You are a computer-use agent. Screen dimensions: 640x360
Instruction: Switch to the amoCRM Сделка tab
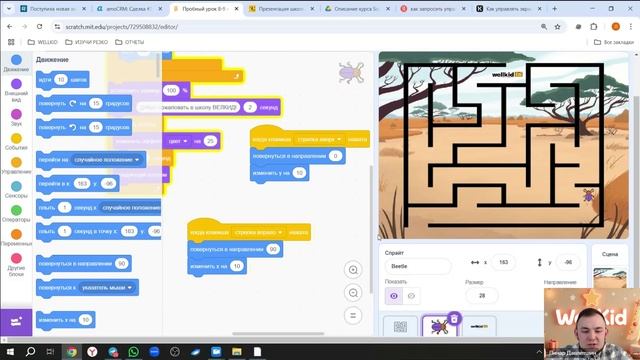tap(129, 9)
